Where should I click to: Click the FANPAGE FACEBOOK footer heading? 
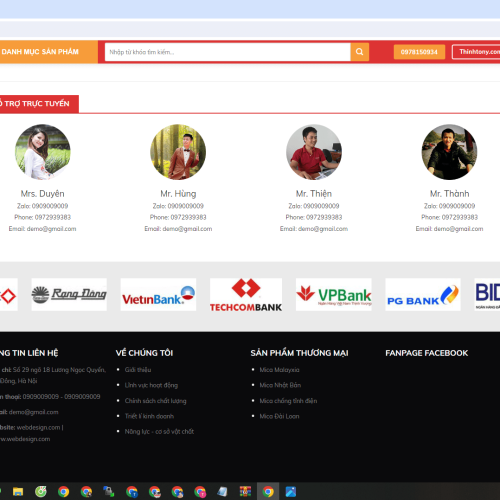click(427, 353)
